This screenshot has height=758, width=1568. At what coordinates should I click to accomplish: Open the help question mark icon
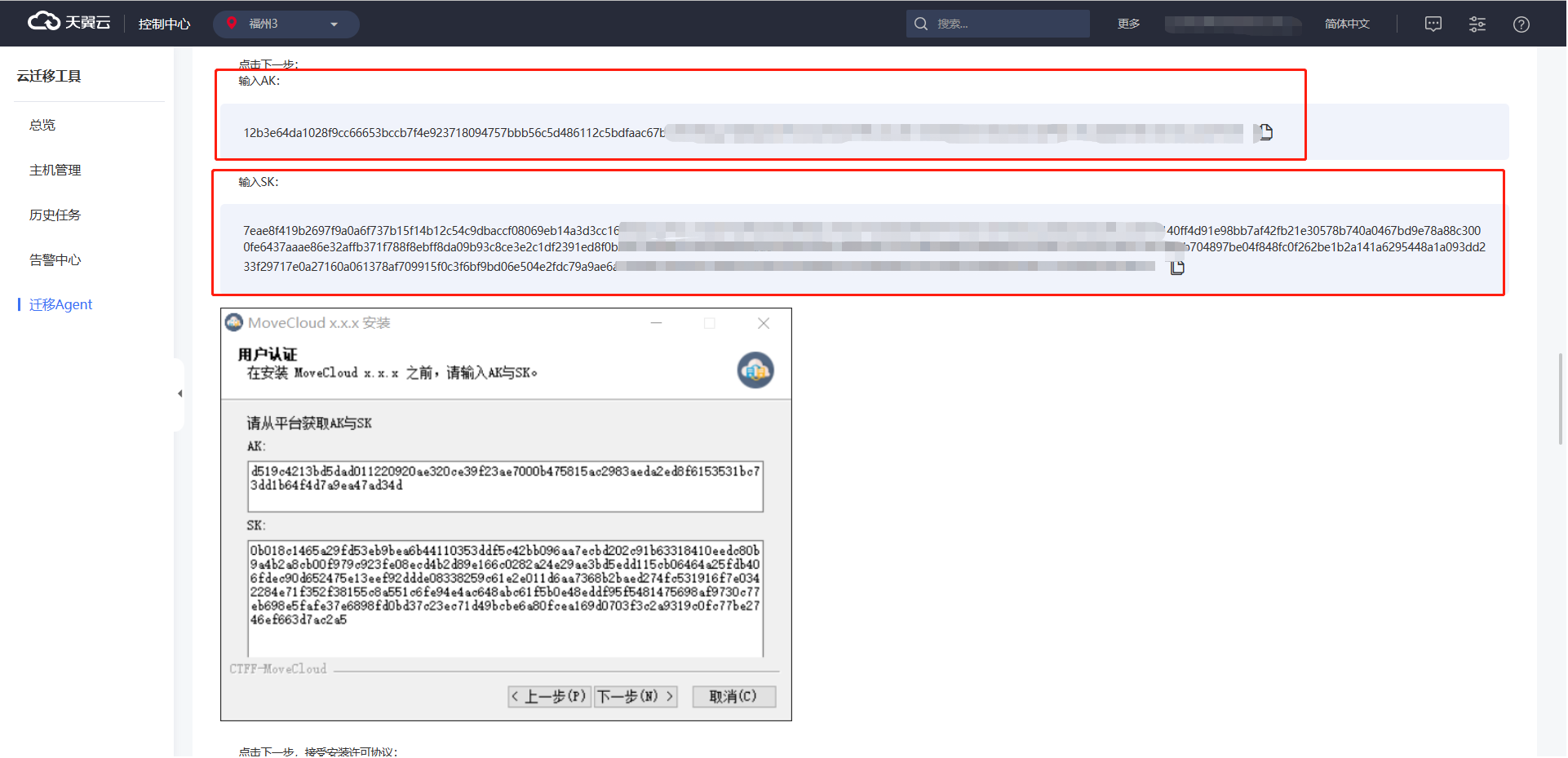[x=1521, y=24]
